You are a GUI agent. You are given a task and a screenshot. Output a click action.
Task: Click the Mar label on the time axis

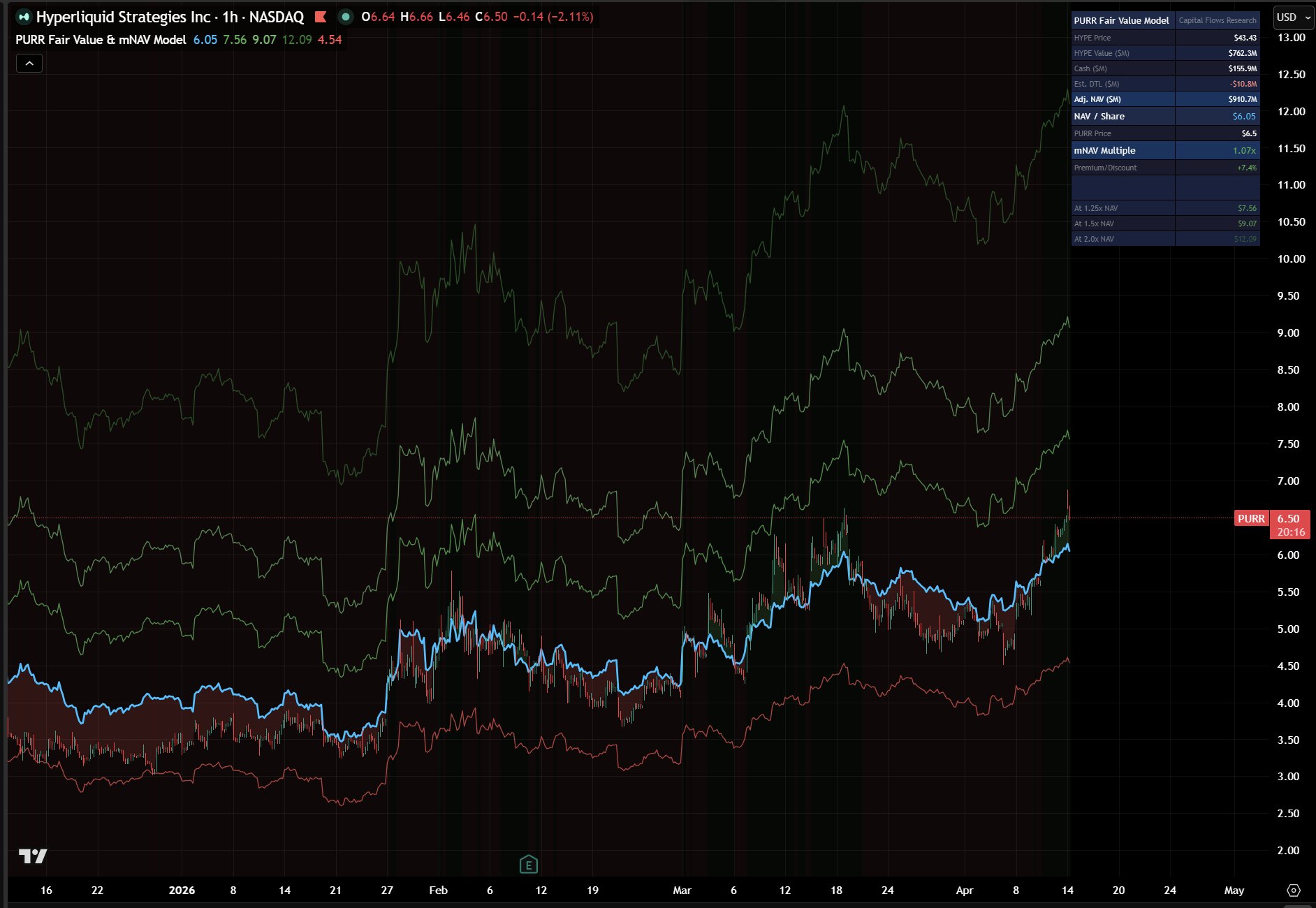tap(682, 891)
